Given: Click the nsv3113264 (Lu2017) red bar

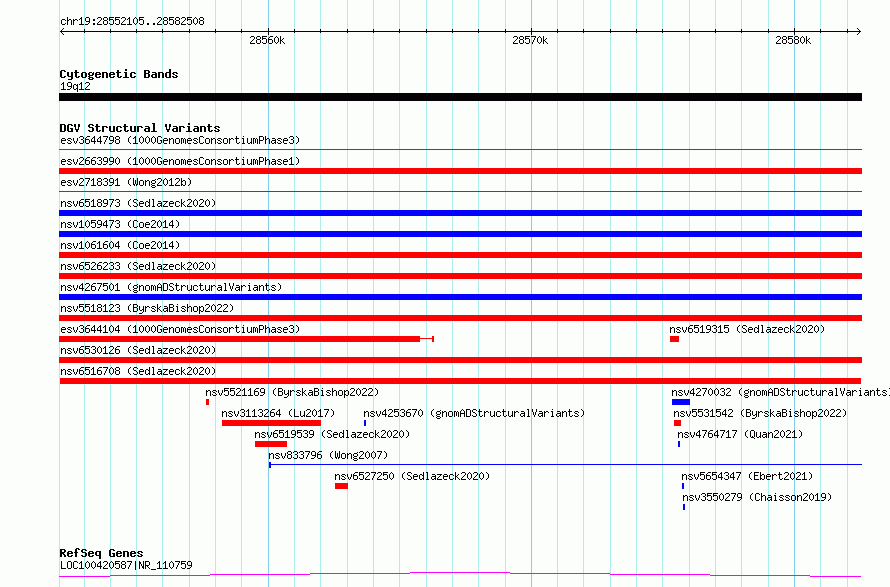Looking at the screenshot, I should coord(271,423).
